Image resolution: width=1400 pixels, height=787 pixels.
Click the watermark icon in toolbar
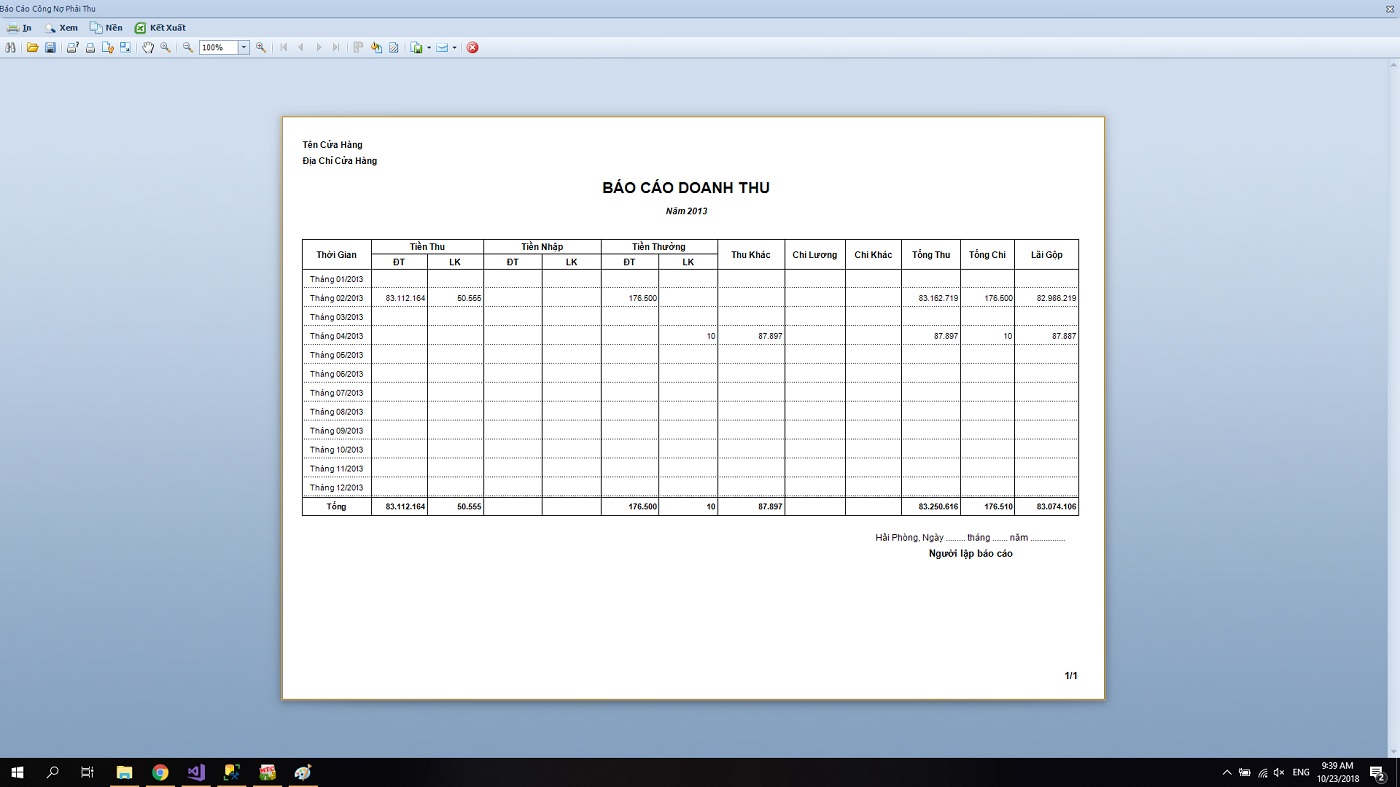click(394, 47)
